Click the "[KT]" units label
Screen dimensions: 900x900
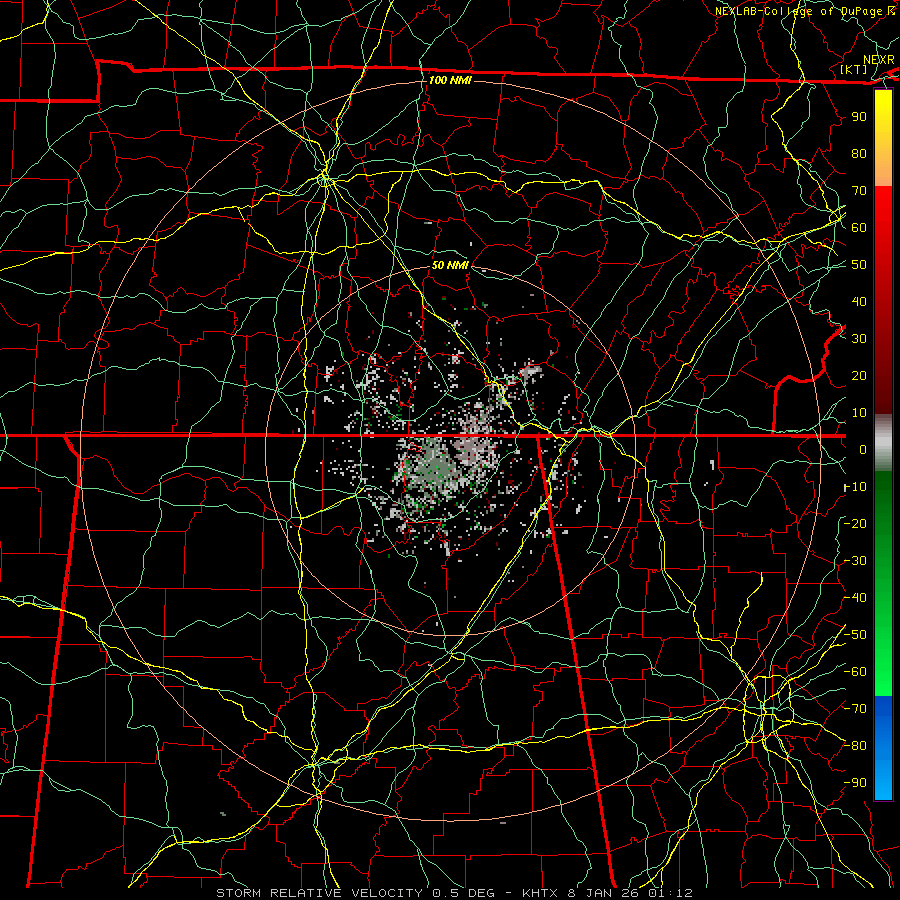(854, 69)
